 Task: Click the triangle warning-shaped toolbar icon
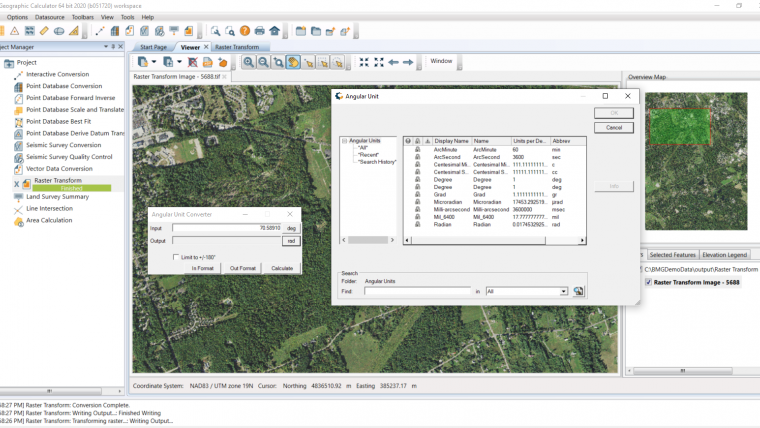pyautogui.click(x=15, y=31)
